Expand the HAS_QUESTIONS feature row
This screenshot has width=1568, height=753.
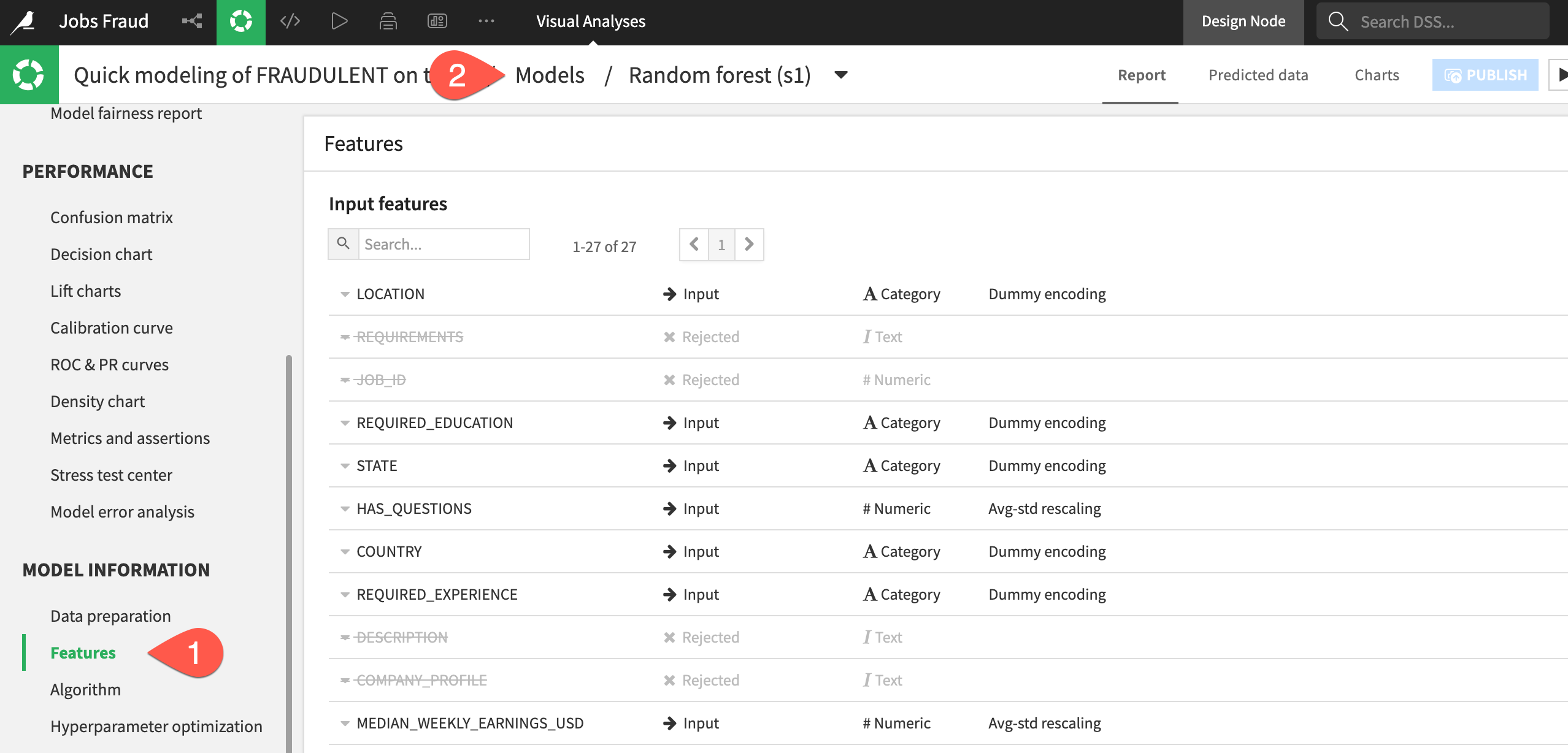pos(345,509)
